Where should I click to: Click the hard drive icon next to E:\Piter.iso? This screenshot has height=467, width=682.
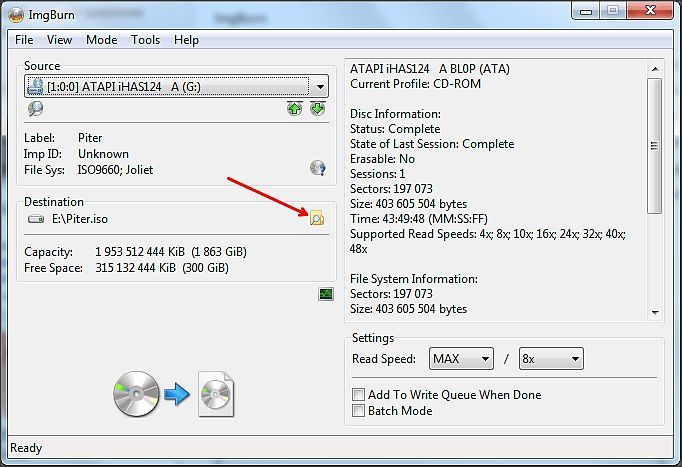pos(36,219)
